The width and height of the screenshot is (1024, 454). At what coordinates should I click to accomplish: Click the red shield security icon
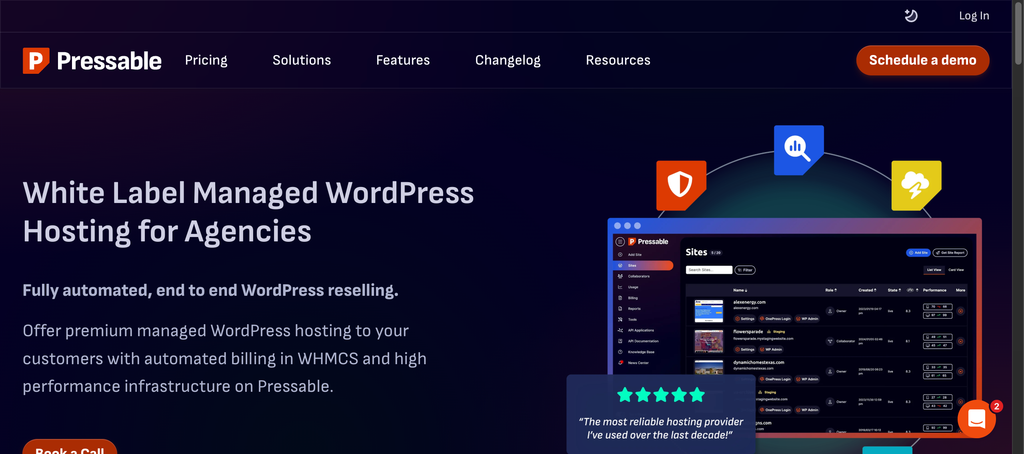click(681, 185)
